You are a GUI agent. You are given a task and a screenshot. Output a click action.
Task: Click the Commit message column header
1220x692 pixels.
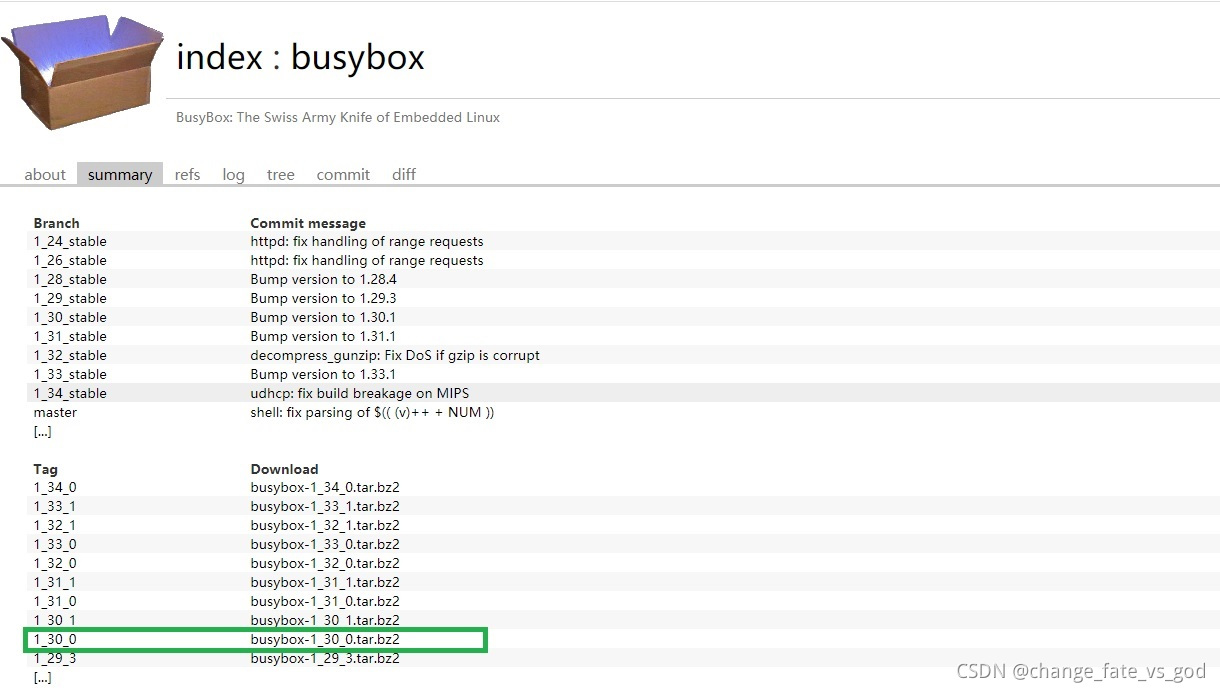tap(308, 223)
